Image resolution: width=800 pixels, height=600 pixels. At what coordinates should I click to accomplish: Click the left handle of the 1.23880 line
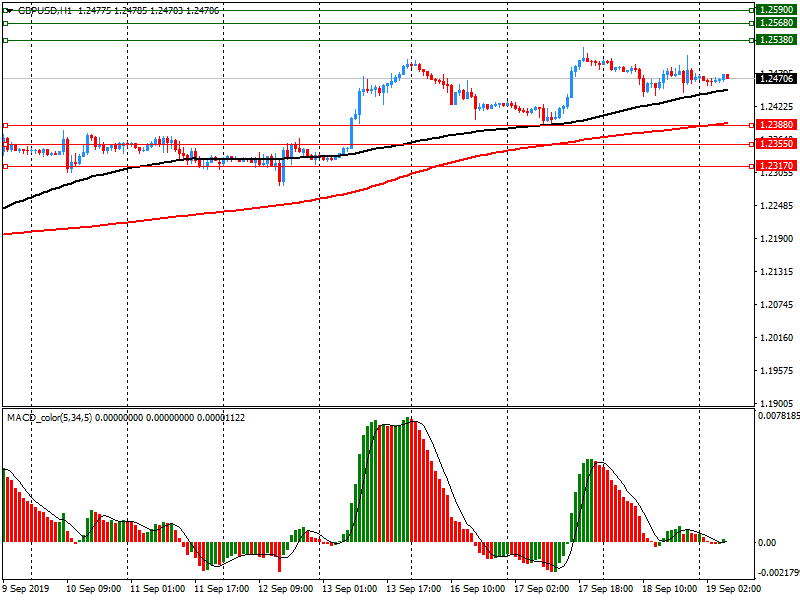(x=6, y=126)
